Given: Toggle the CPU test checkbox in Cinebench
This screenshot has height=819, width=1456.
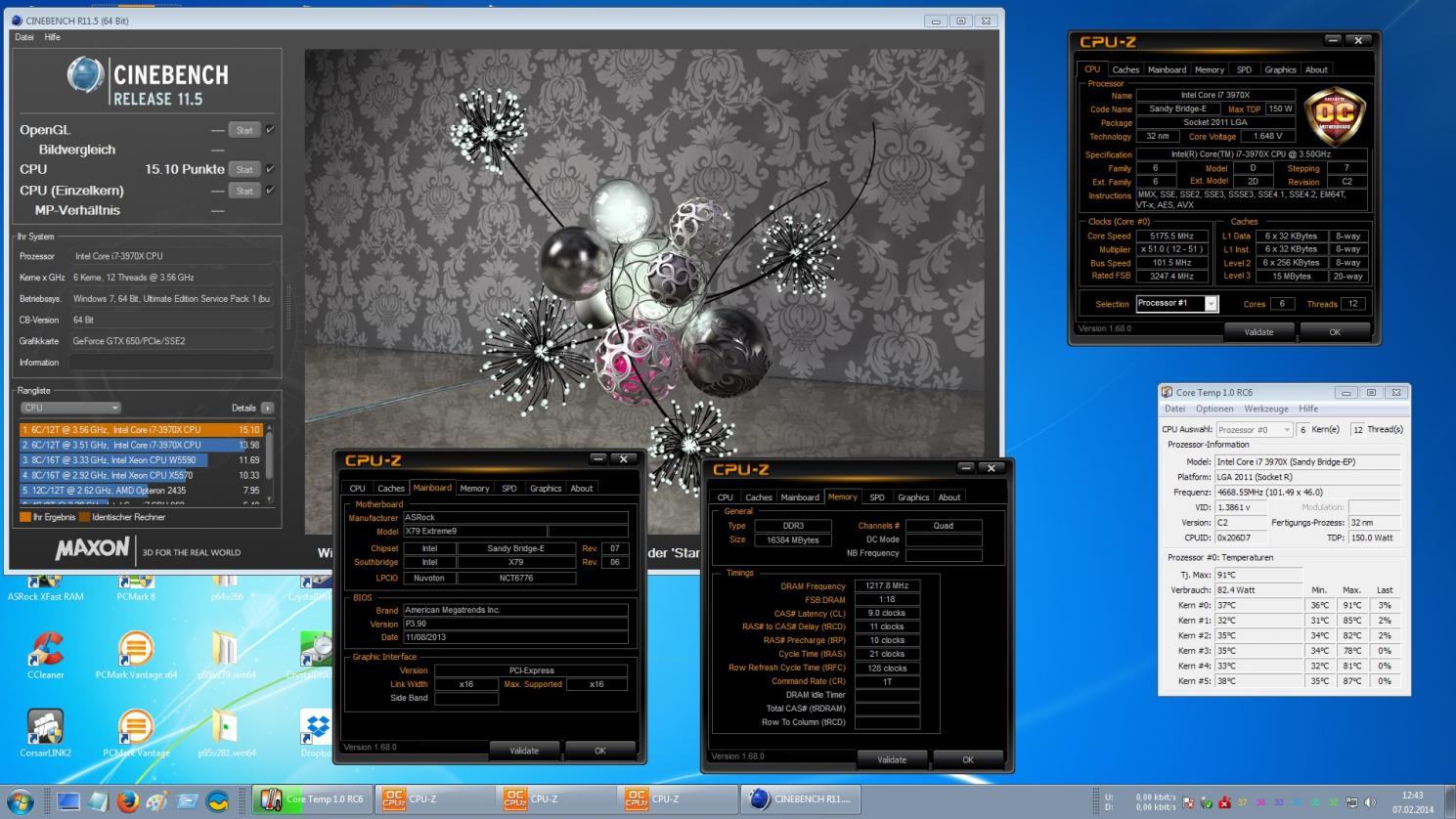Looking at the screenshot, I should pos(270,169).
